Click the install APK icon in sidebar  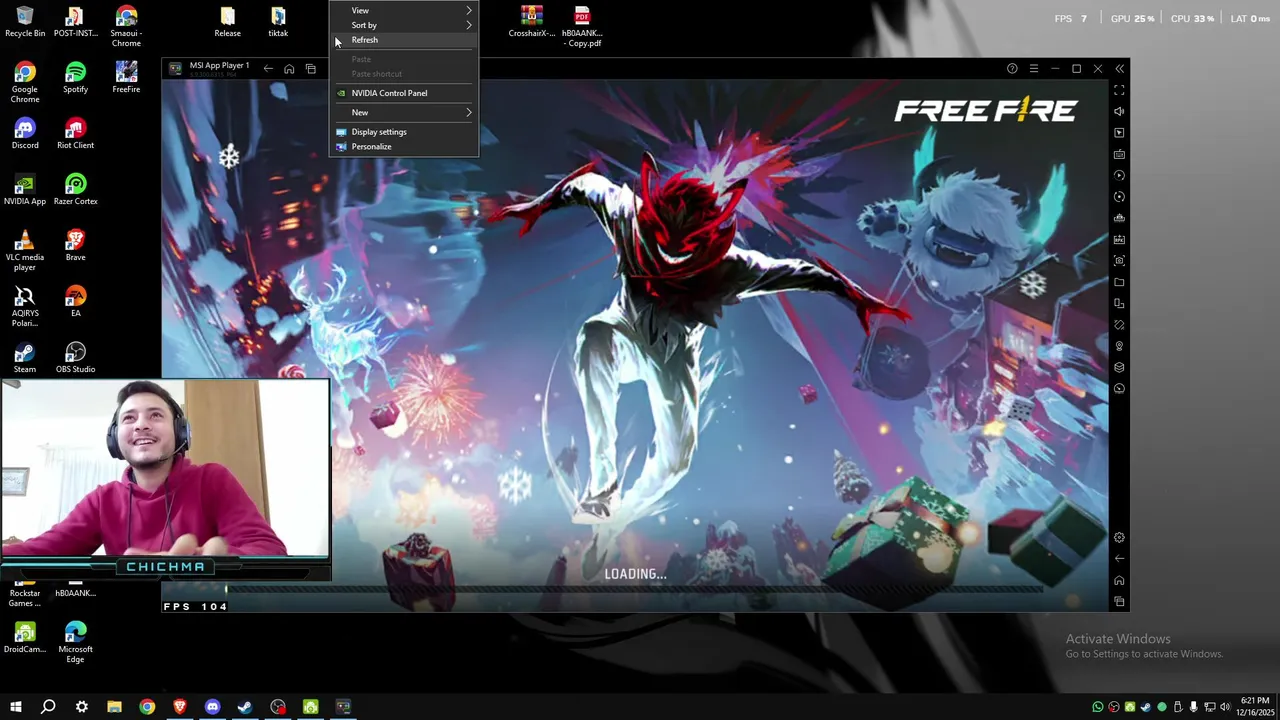point(1119,240)
